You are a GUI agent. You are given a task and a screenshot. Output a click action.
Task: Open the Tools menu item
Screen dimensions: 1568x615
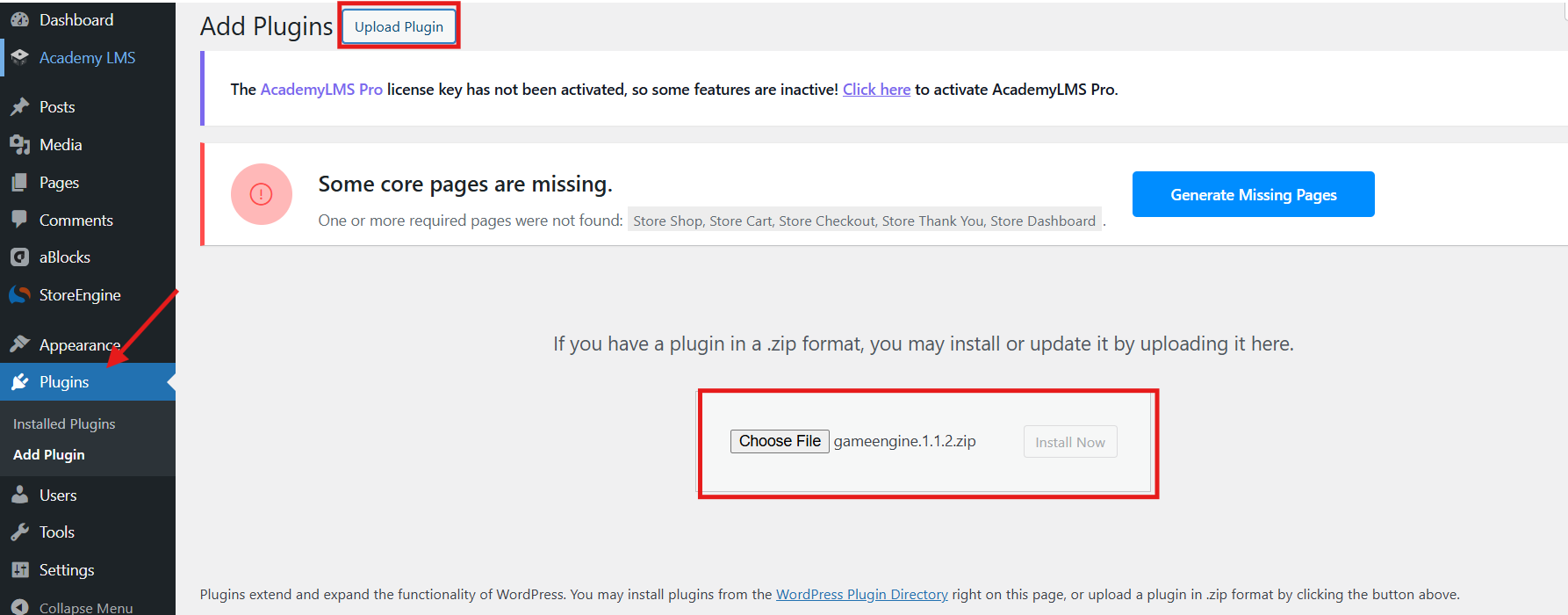tap(88, 532)
